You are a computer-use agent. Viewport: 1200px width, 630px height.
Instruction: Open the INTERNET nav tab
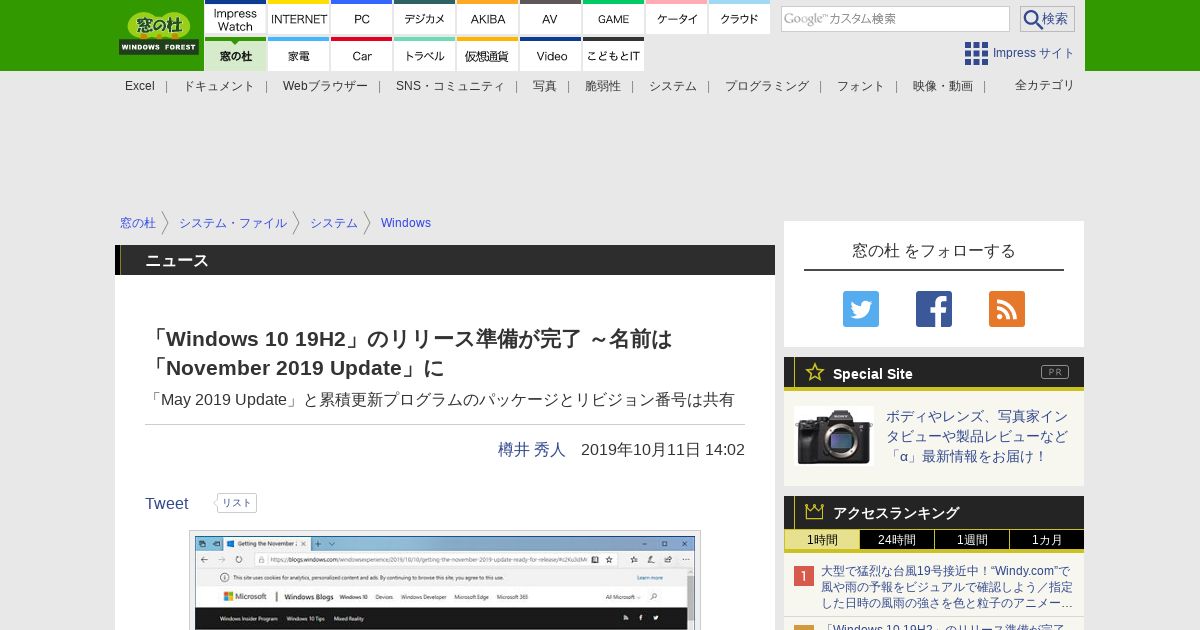[299, 17]
